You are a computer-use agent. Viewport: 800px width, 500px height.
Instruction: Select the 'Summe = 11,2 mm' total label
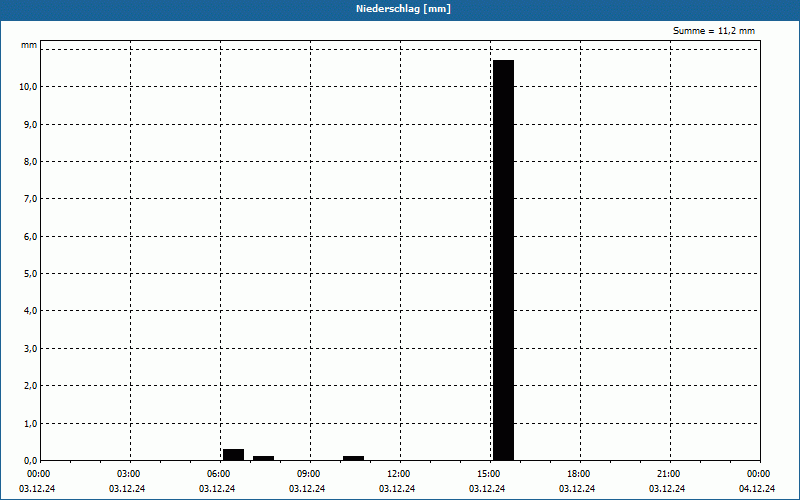[x=714, y=31]
